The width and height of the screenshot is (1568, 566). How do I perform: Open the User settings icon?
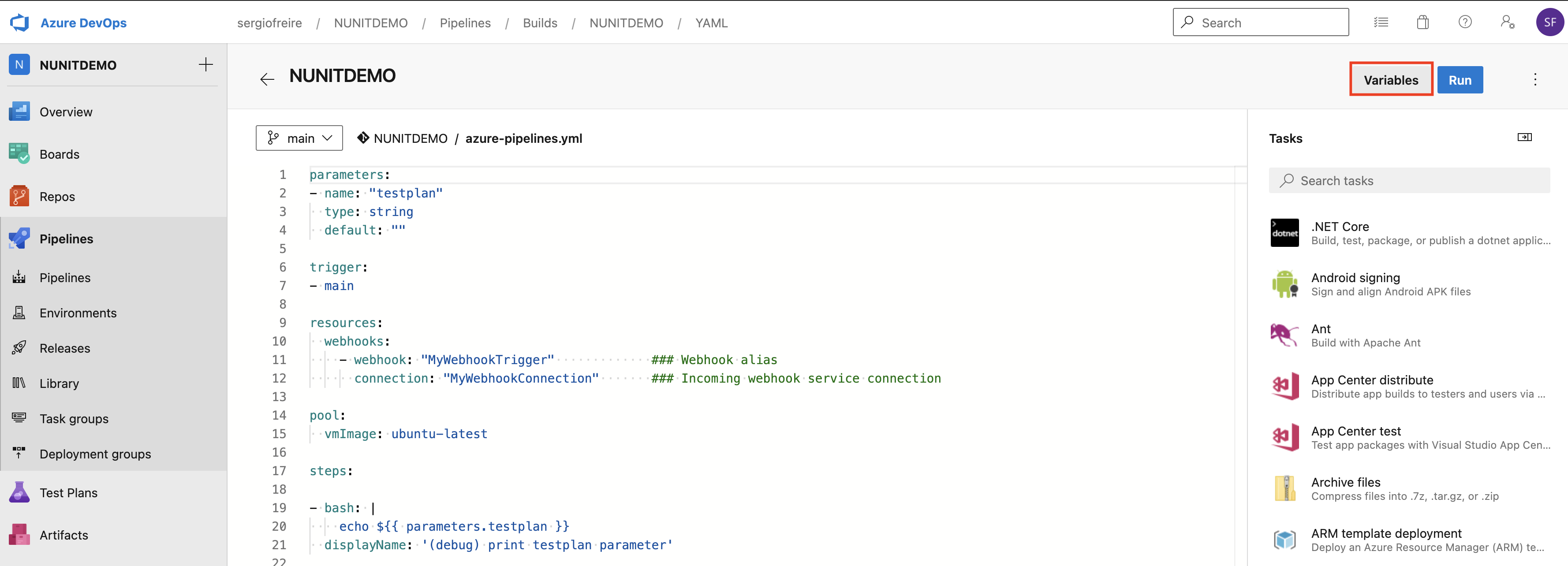pos(1507,22)
